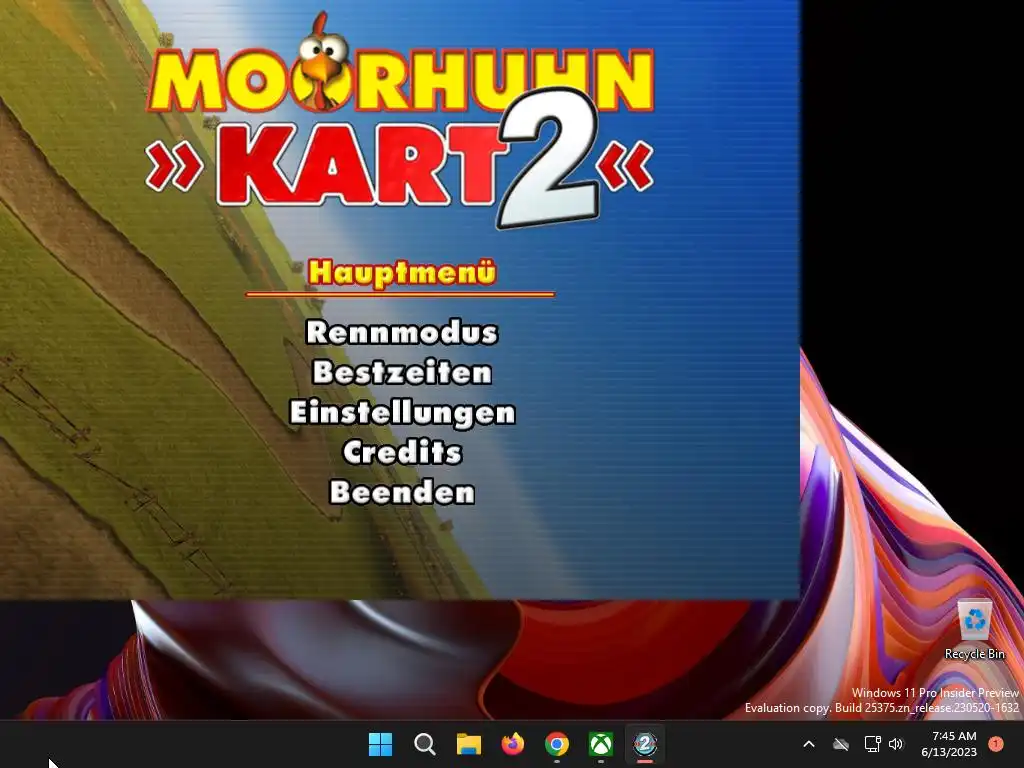The width and height of the screenshot is (1024, 768).
Task: Choose Beenden to quit the game
Action: (402, 492)
